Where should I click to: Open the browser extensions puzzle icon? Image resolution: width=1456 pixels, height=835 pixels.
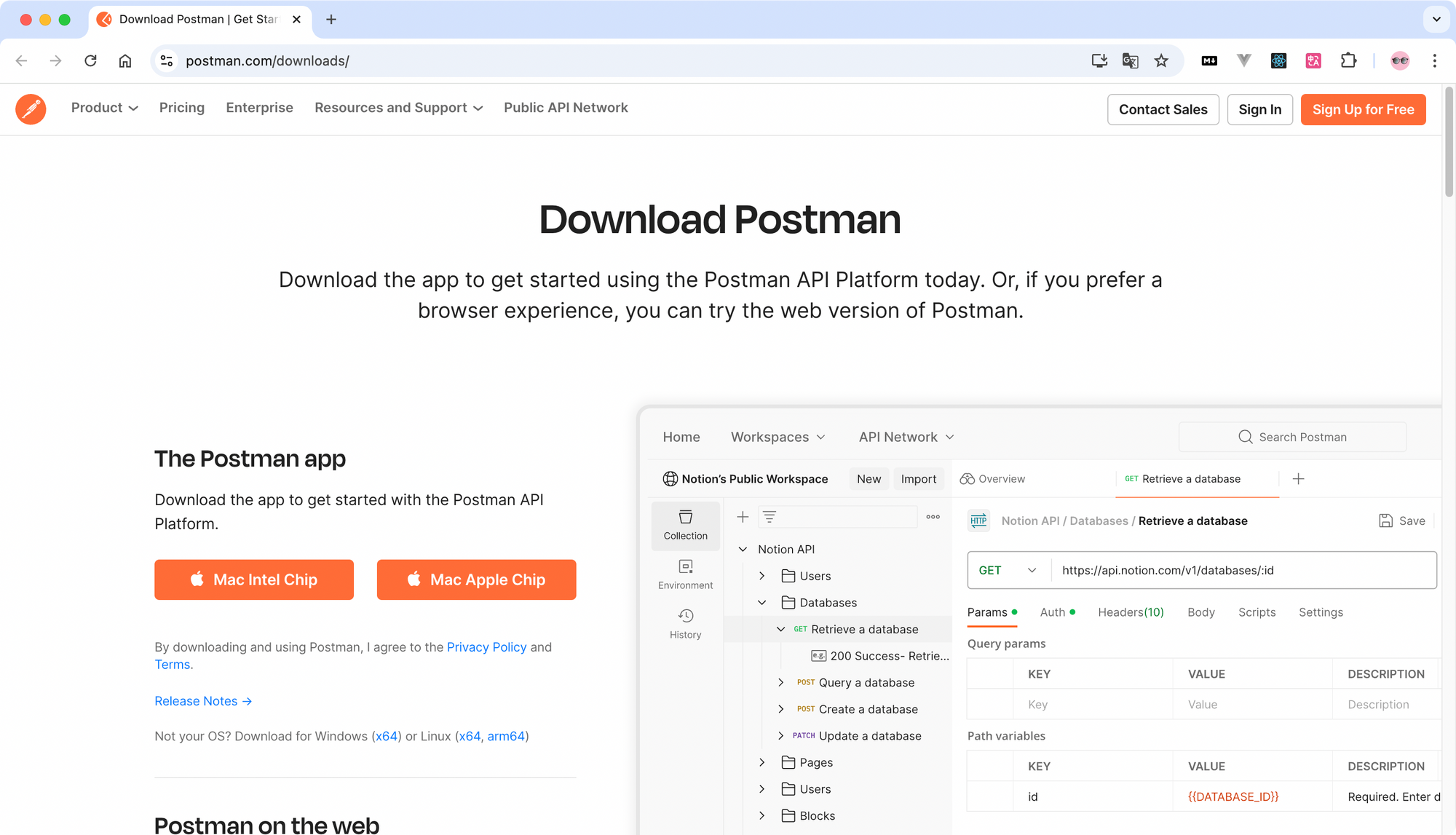point(1348,60)
